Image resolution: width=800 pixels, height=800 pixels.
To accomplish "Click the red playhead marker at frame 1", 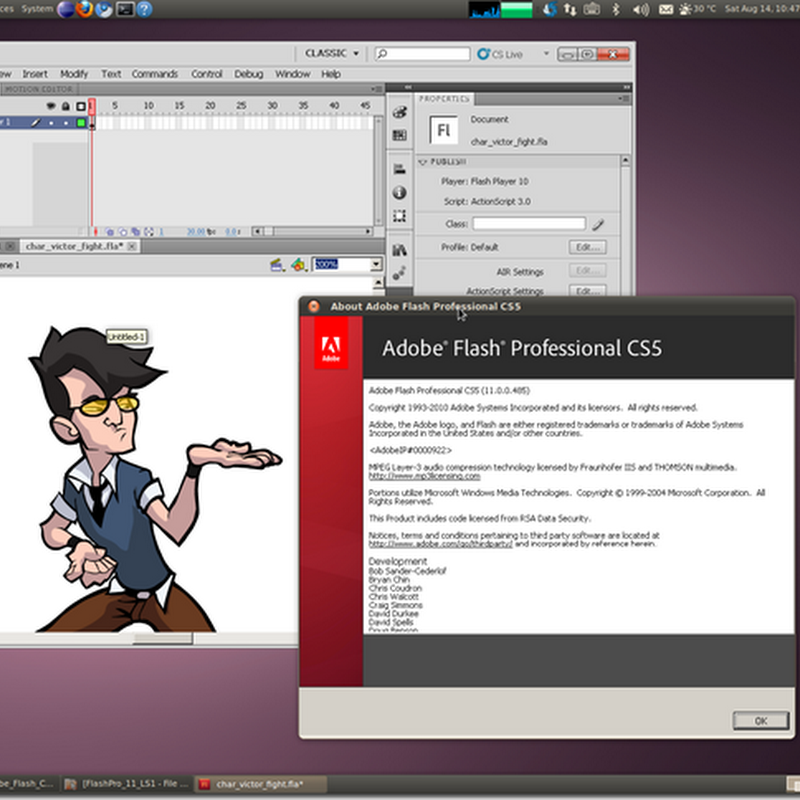I will coord(92,106).
